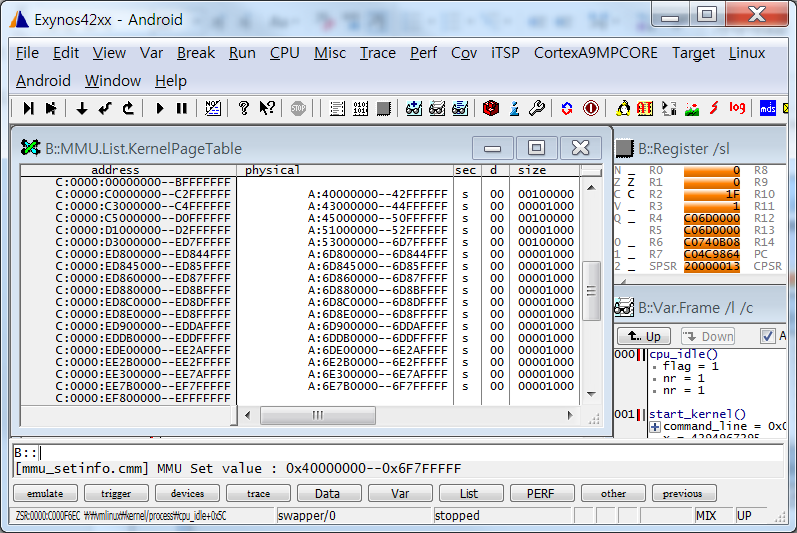Click the single Step toolbar icon
This screenshot has height=533, width=797.
tap(28, 108)
